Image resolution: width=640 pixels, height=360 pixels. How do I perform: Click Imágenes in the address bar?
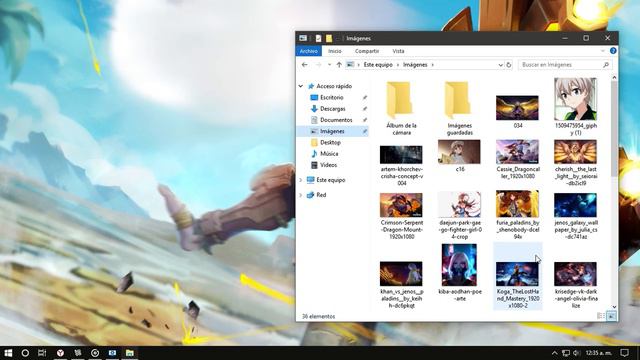[415, 65]
